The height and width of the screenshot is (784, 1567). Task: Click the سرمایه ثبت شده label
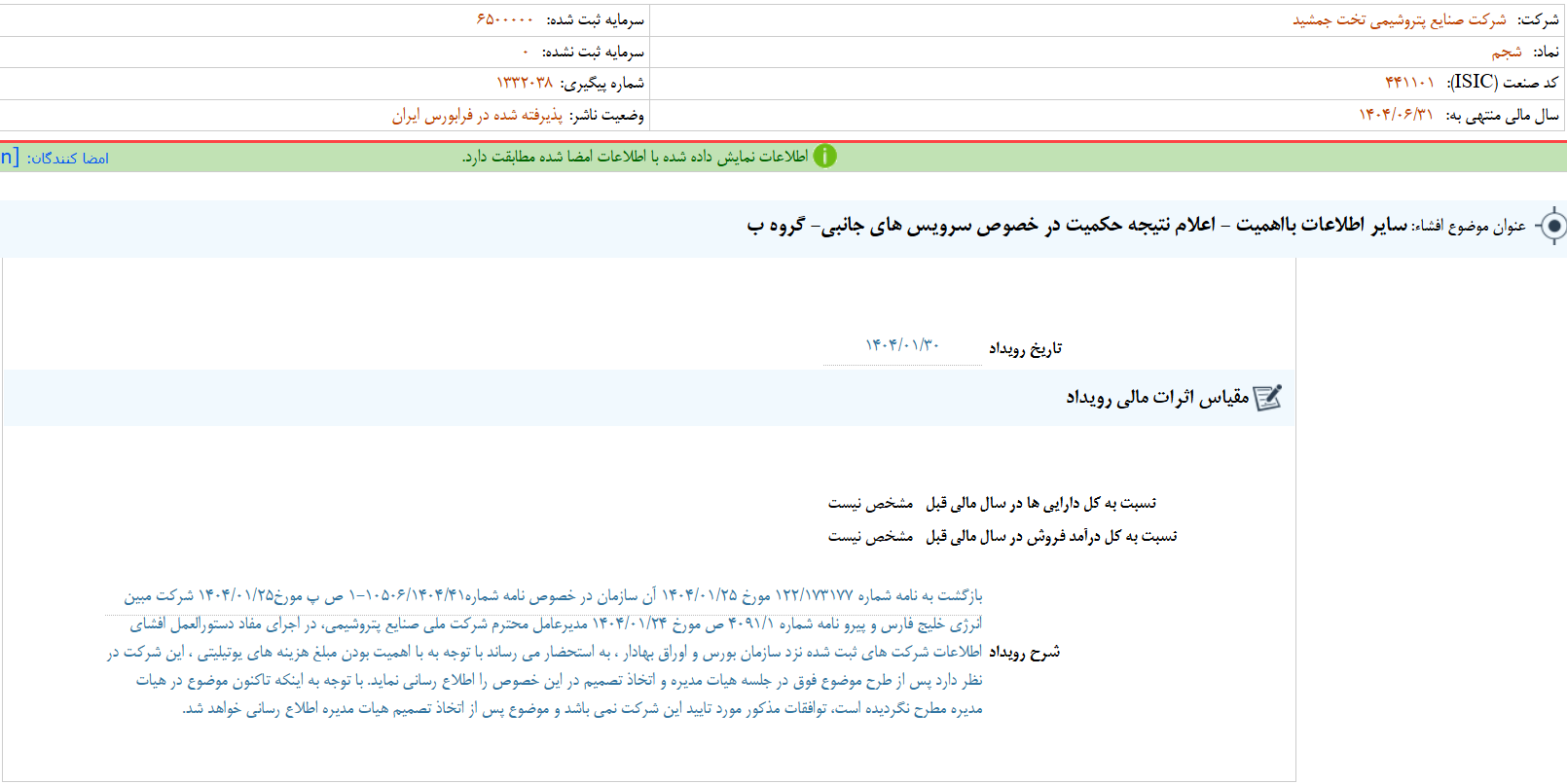pyautogui.click(x=595, y=19)
